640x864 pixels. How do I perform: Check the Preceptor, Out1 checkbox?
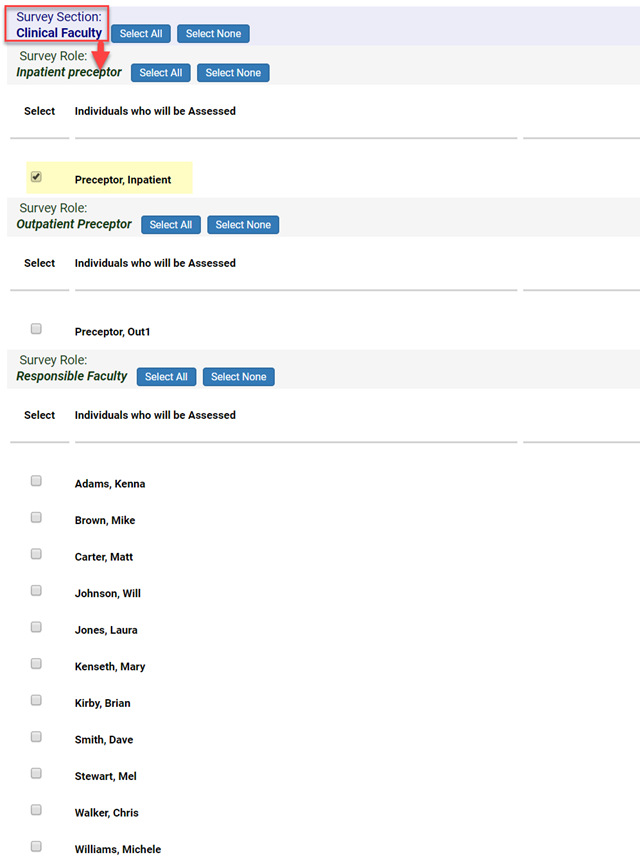37,329
